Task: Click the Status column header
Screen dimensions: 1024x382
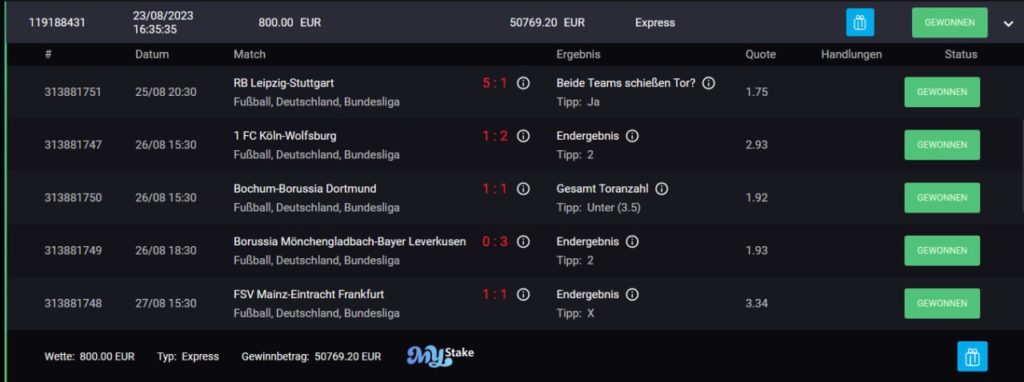Action: tap(961, 54)
